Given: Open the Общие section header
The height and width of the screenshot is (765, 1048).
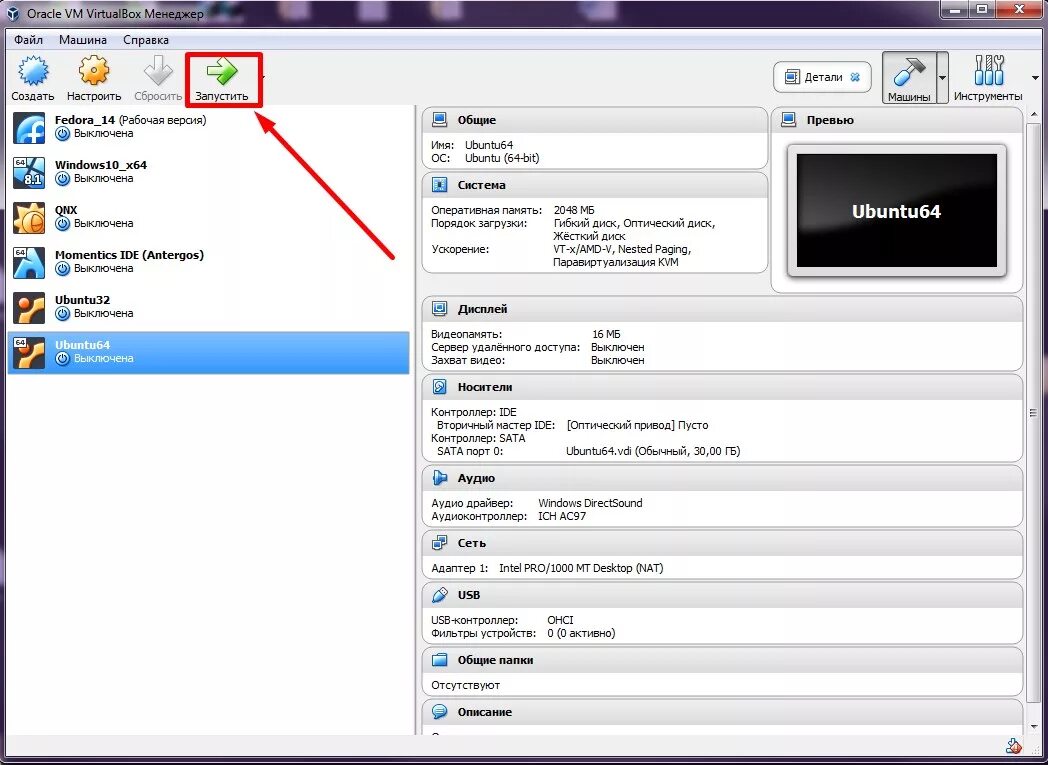Looking at the screenshot, I should [595, 120].
